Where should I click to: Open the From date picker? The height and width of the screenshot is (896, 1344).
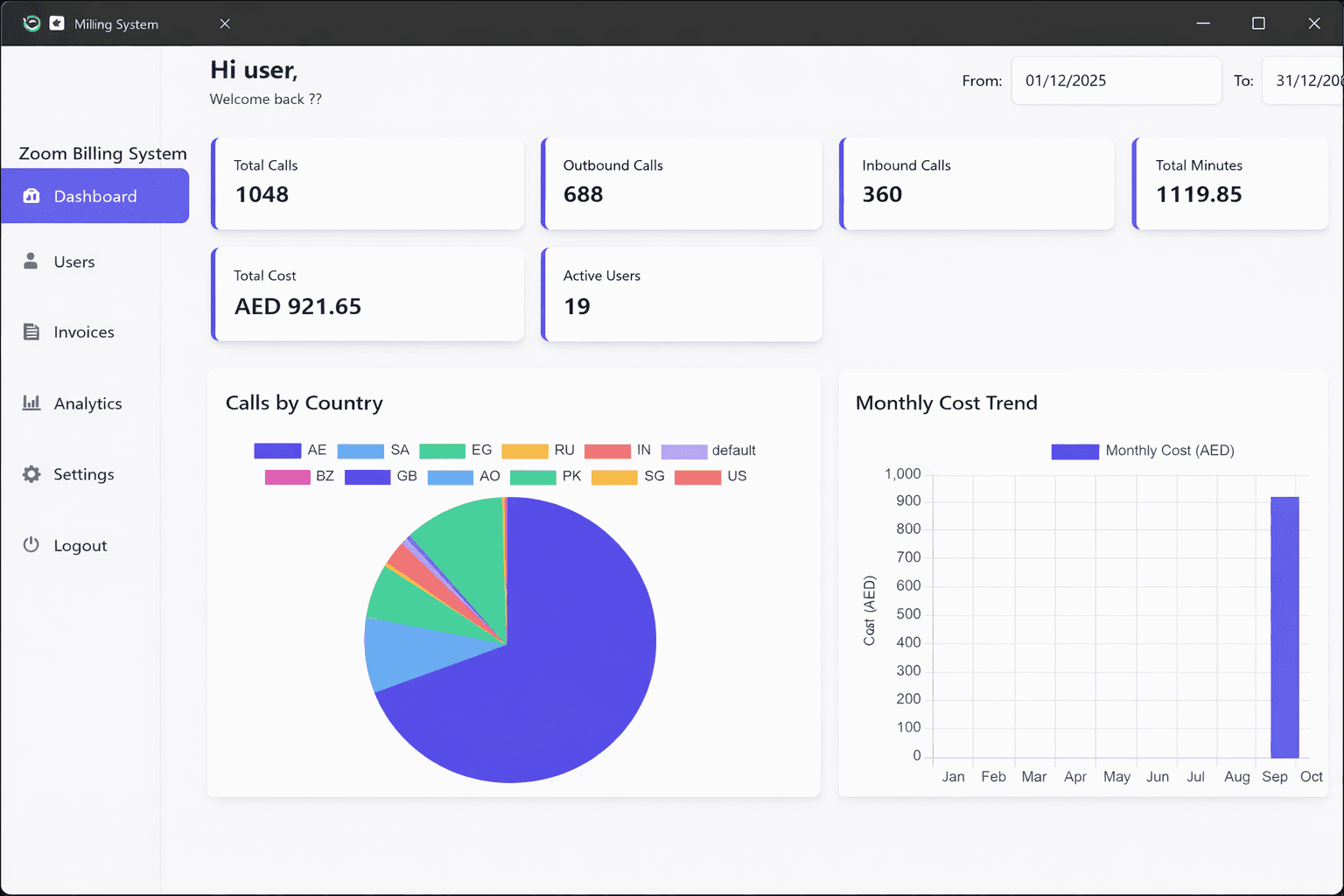1116,80
